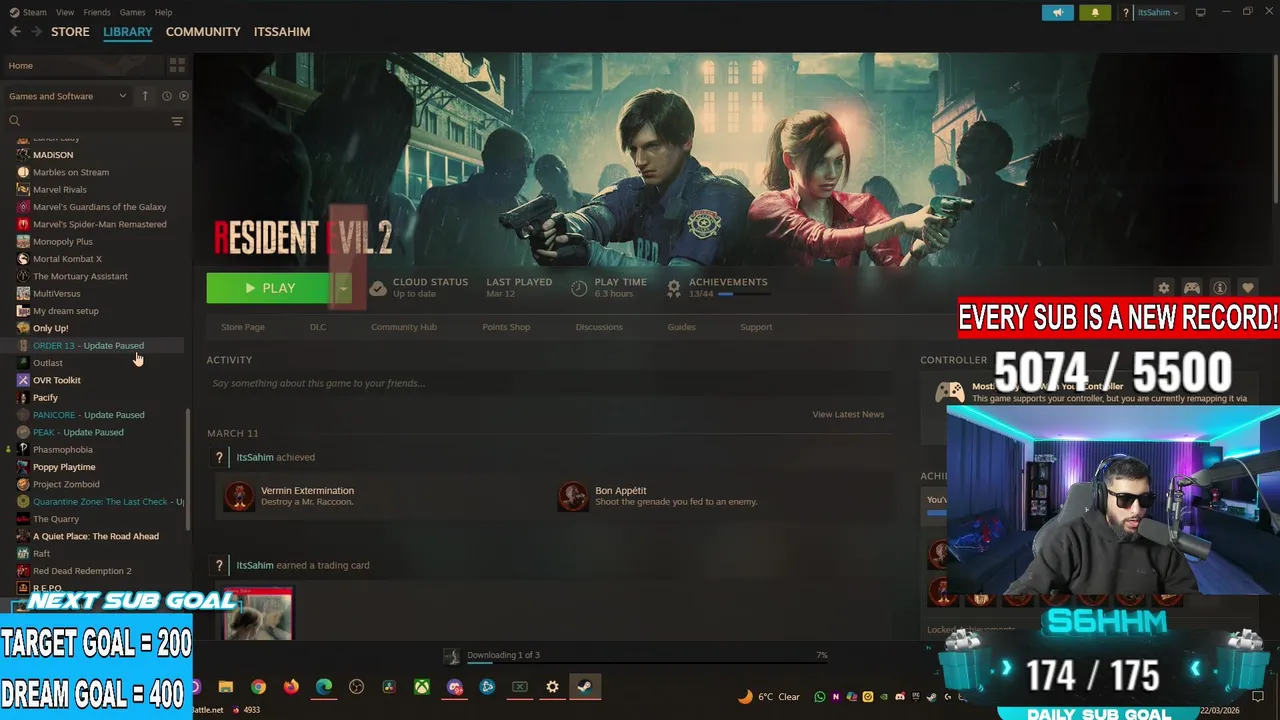Go forward with the right navigation arrow
1280x720 pixels.
point(36,32)
